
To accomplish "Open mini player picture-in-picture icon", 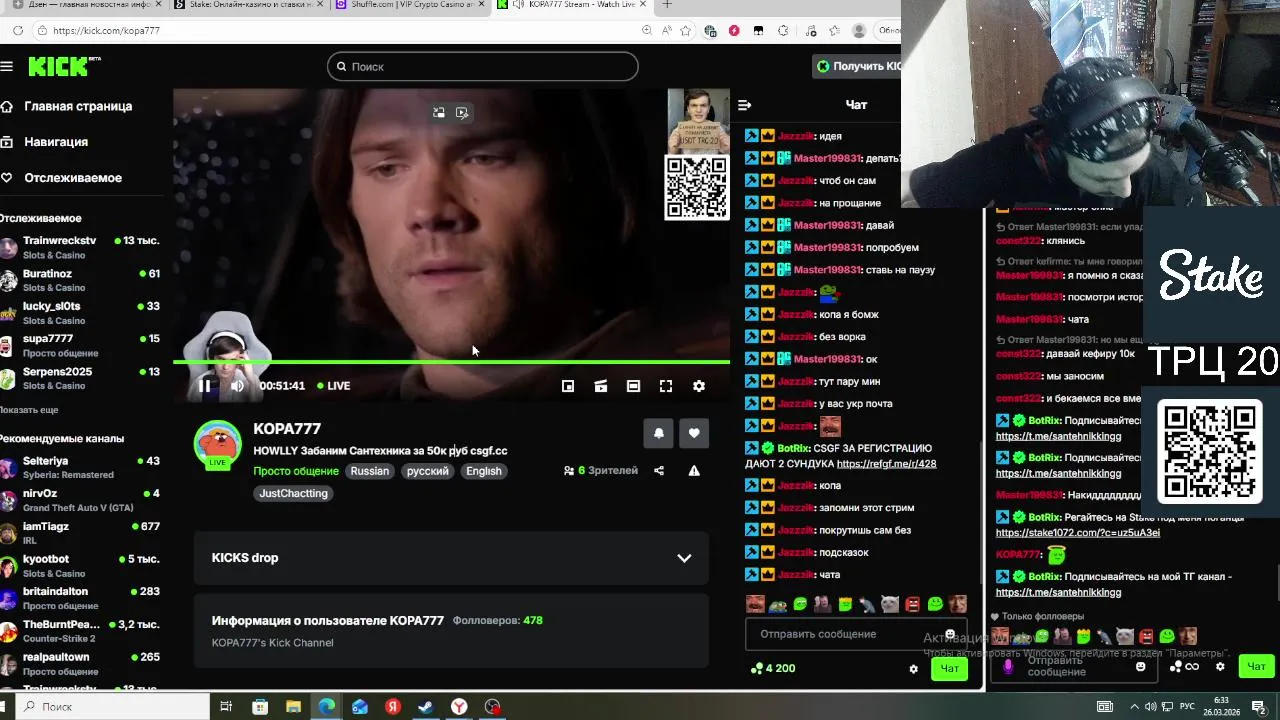I will point(568,386).
